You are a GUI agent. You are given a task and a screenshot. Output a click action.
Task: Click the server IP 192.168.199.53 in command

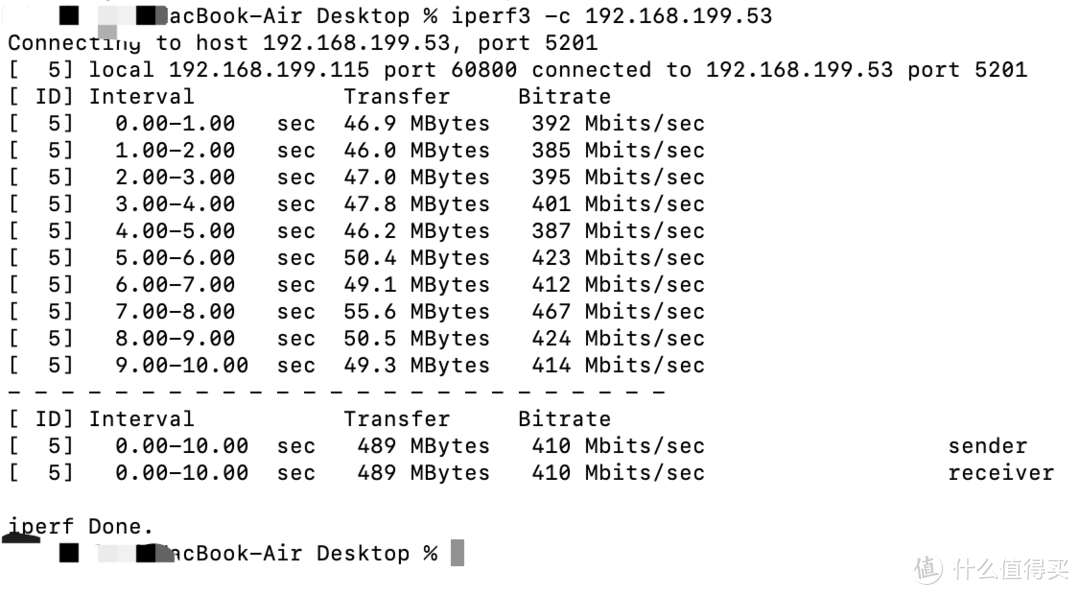tap(678, 16)
